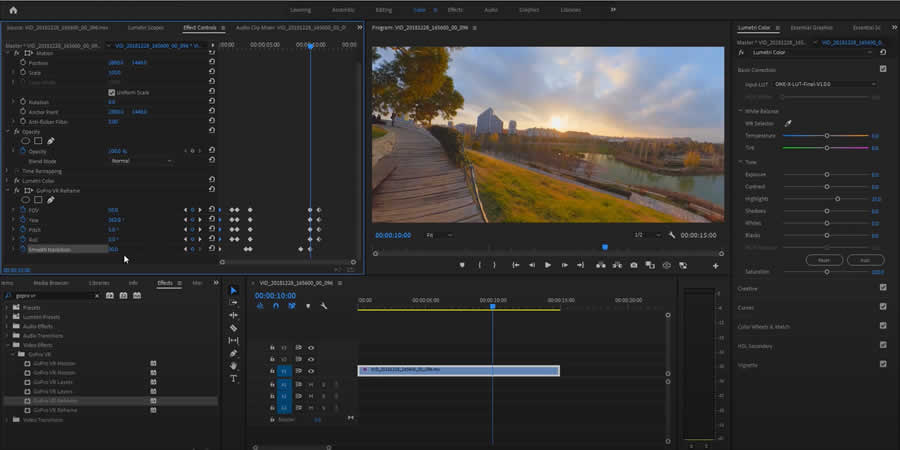Open the Media Browser panel tab
This screenshot has width=900, height=450.
tap(52, 283)
